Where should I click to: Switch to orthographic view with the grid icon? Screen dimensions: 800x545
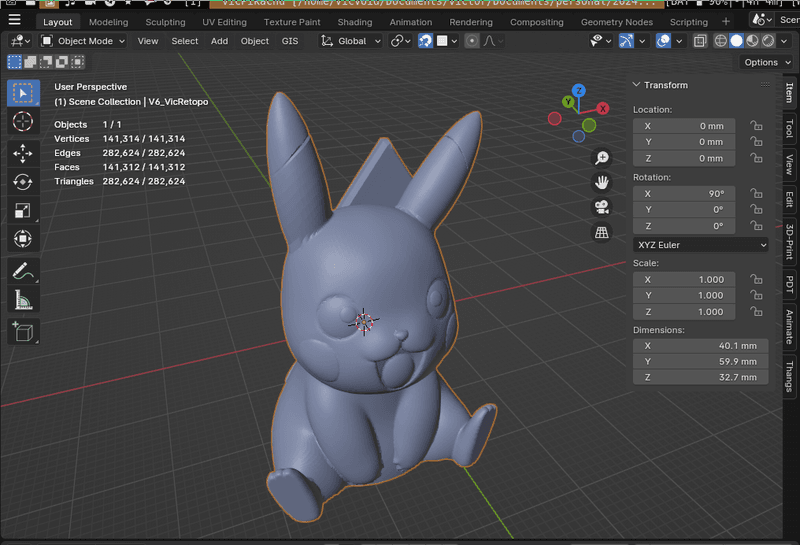pyautogui.click(x=602, y=233)
